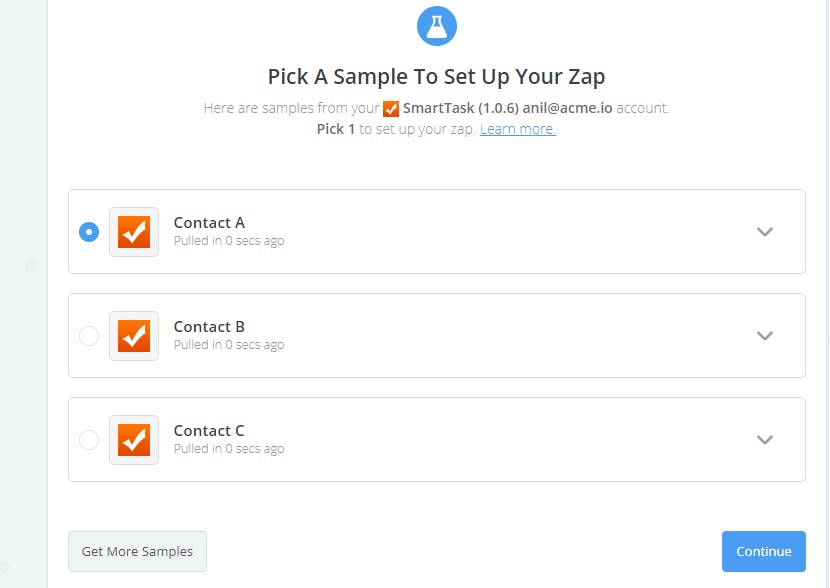
Task: Expand the Contact A sample details
Action: click(765, 232)
